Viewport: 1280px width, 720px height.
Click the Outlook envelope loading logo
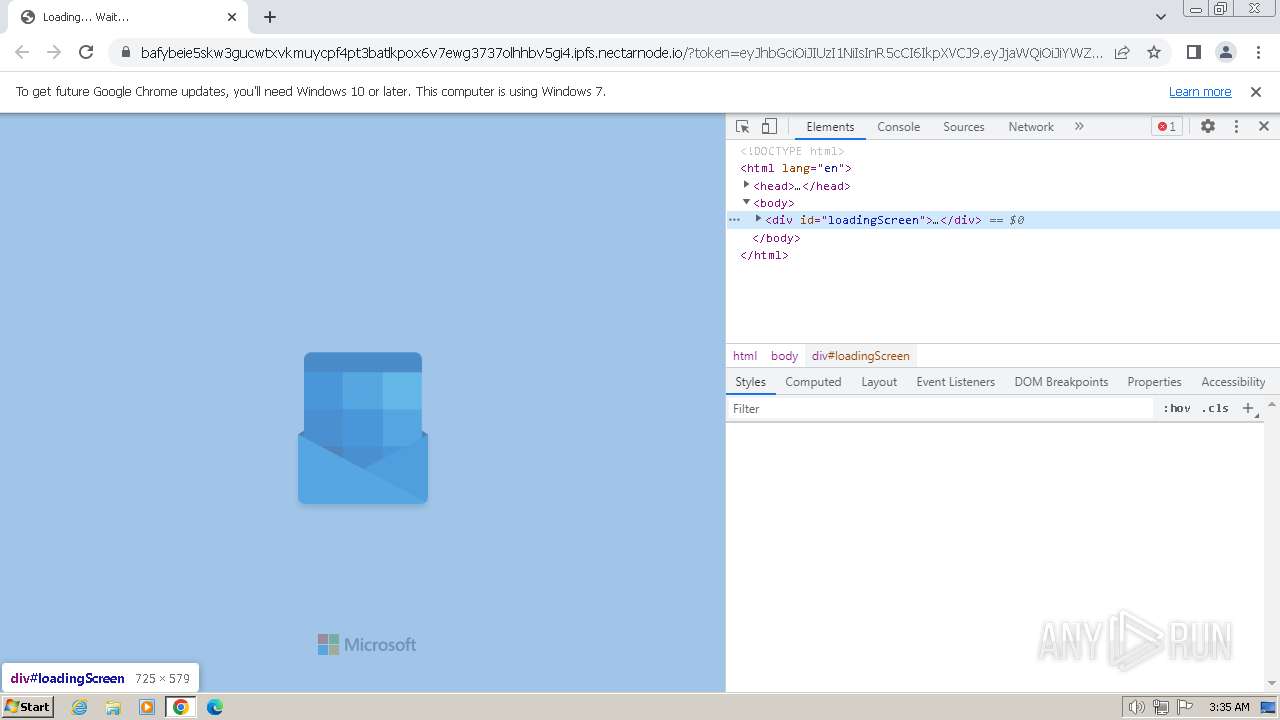tap(363, 428)
